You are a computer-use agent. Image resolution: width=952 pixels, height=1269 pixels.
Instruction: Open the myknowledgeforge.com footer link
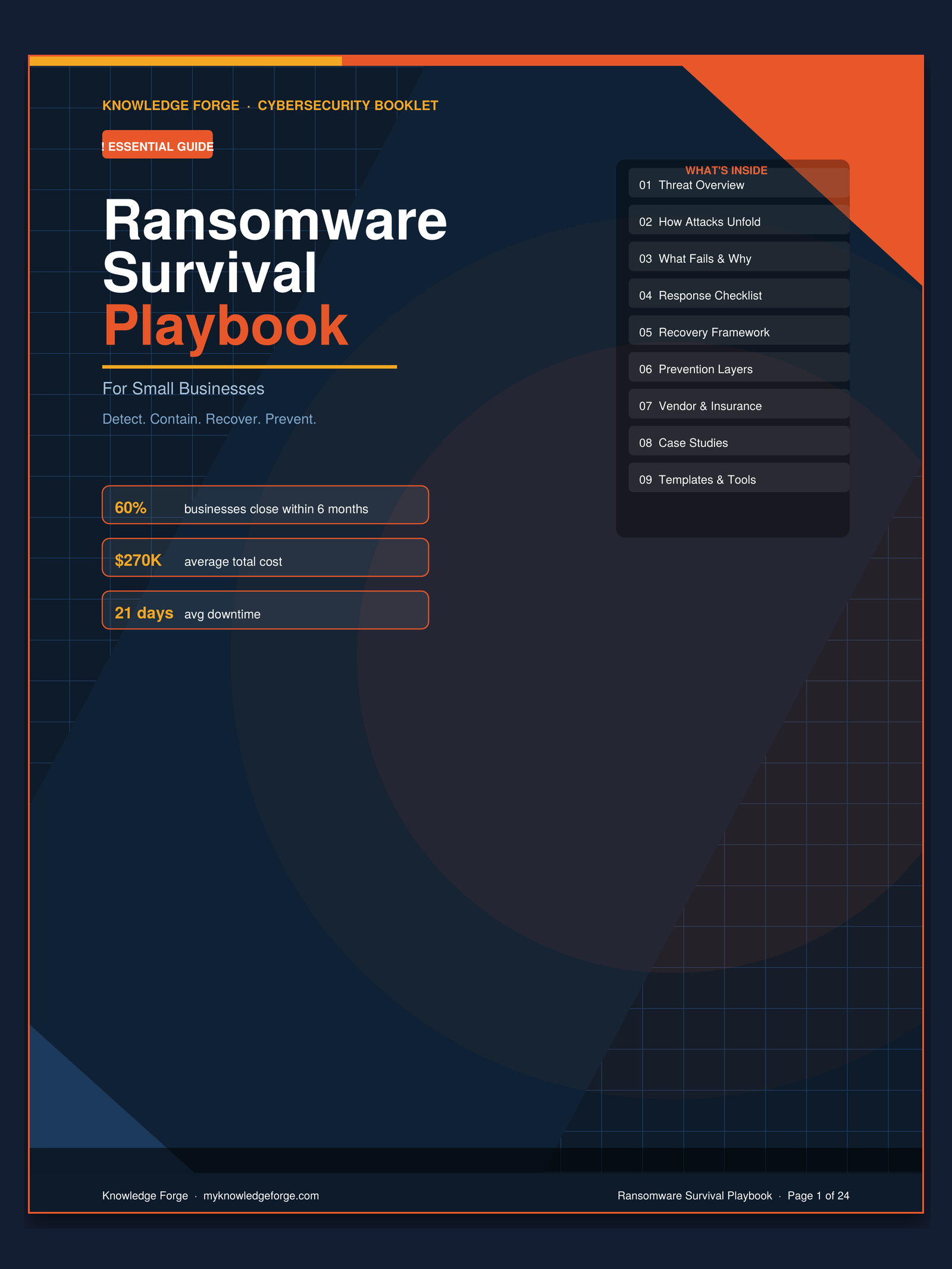pos(261,1196)
